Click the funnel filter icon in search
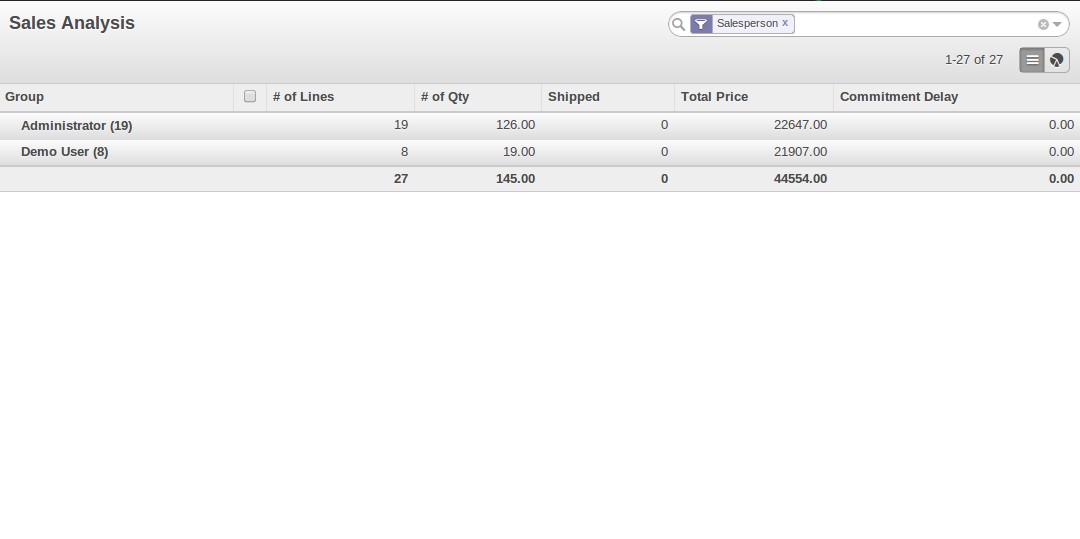1080x539 pixels. (701, 24)
